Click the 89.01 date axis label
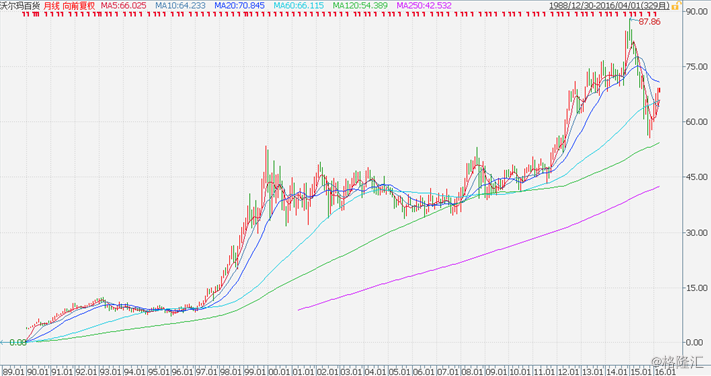 click(13, 372)
